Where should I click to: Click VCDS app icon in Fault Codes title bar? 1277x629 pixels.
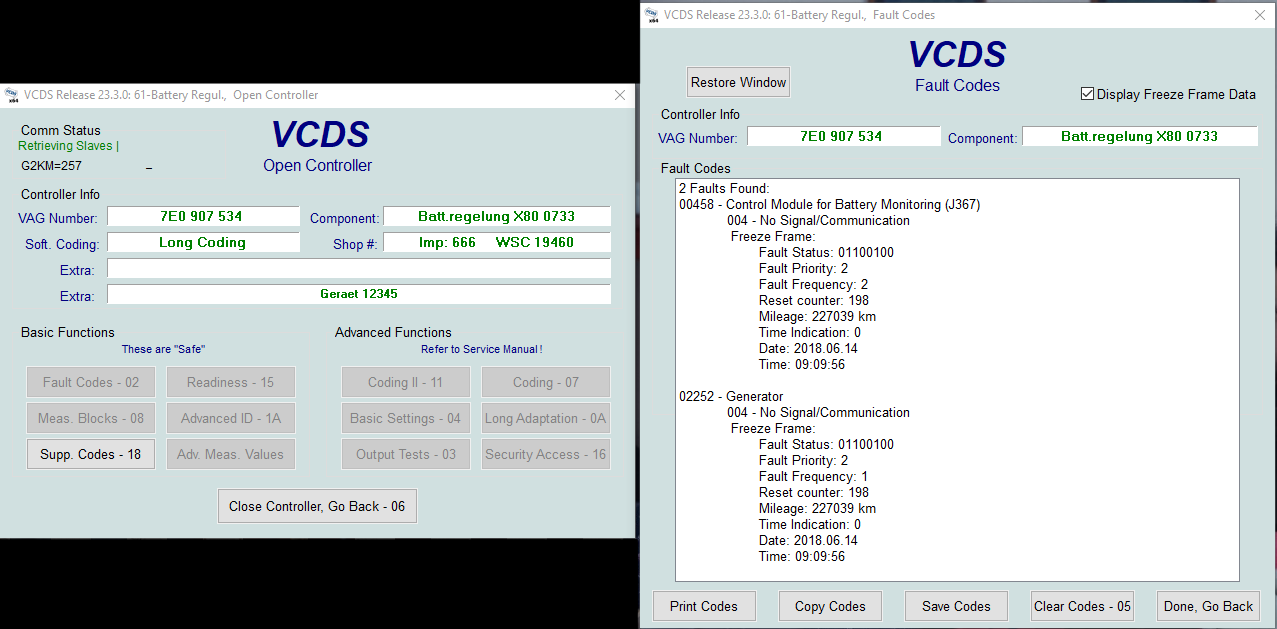[x=652, y=15]
